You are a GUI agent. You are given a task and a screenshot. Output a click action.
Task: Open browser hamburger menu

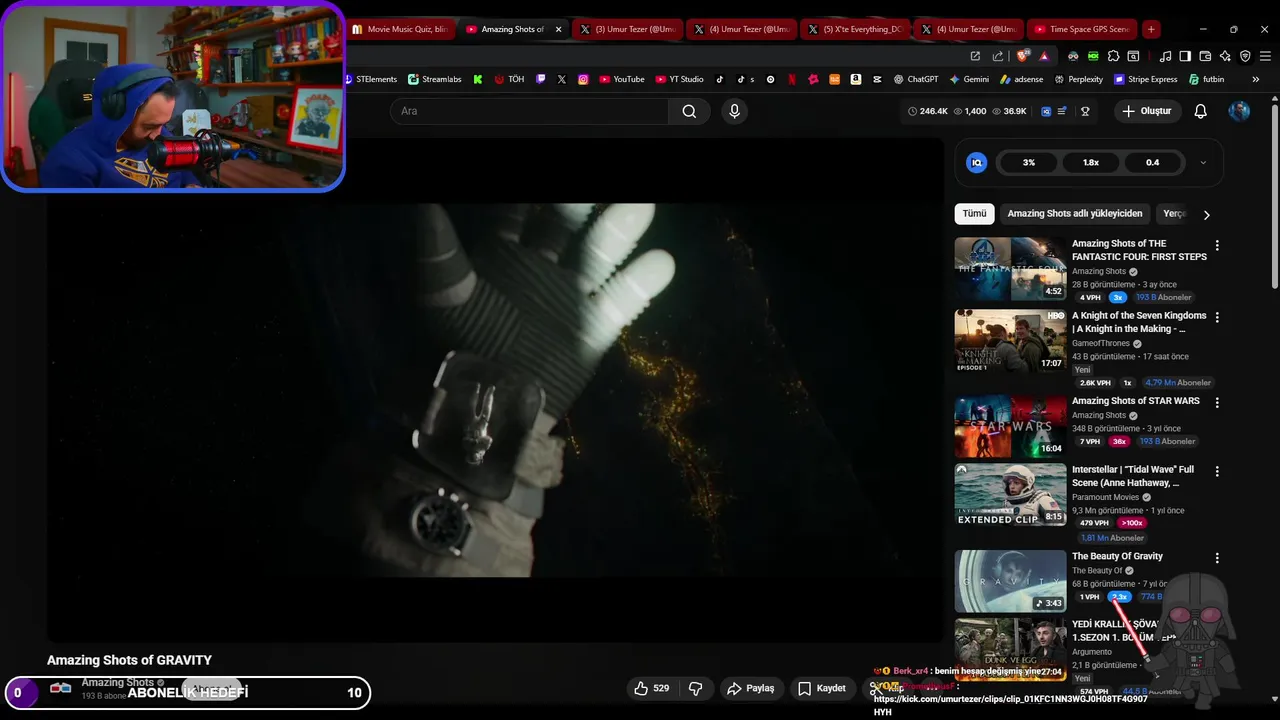pyautogui.click(x=1265, y=56)
